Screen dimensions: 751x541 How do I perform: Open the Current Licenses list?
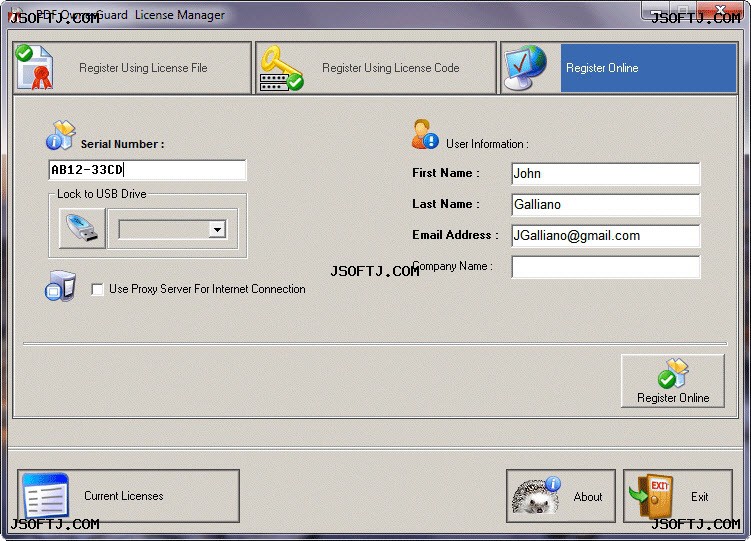[128, 496]
